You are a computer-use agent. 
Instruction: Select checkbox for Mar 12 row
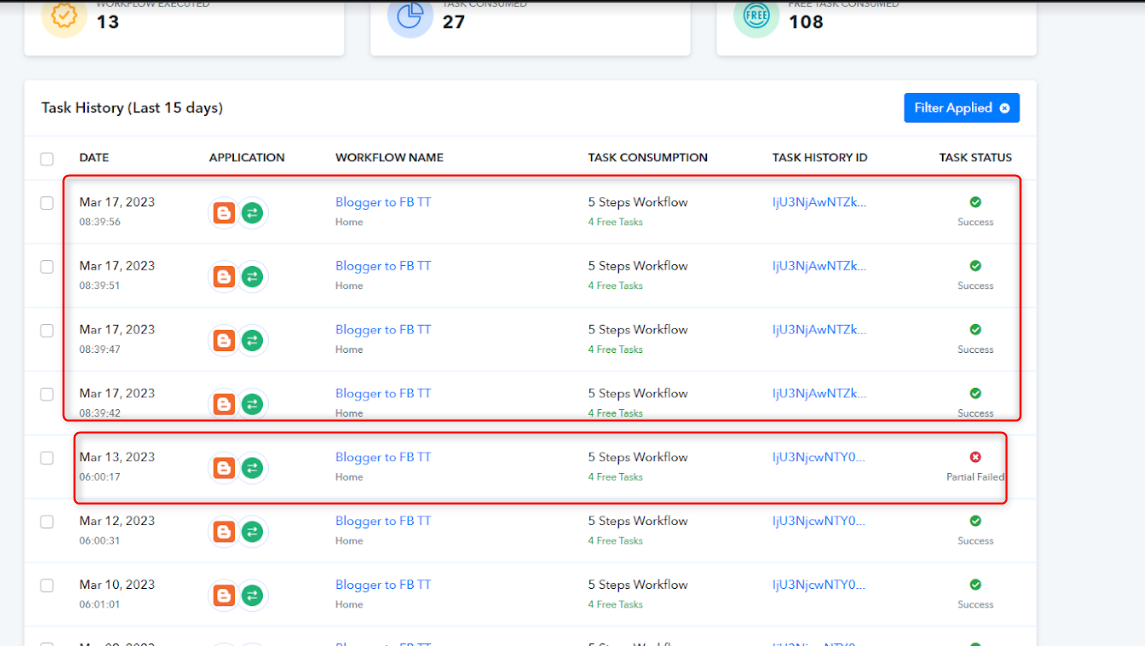pyautogui.click(x=47, y=521)
